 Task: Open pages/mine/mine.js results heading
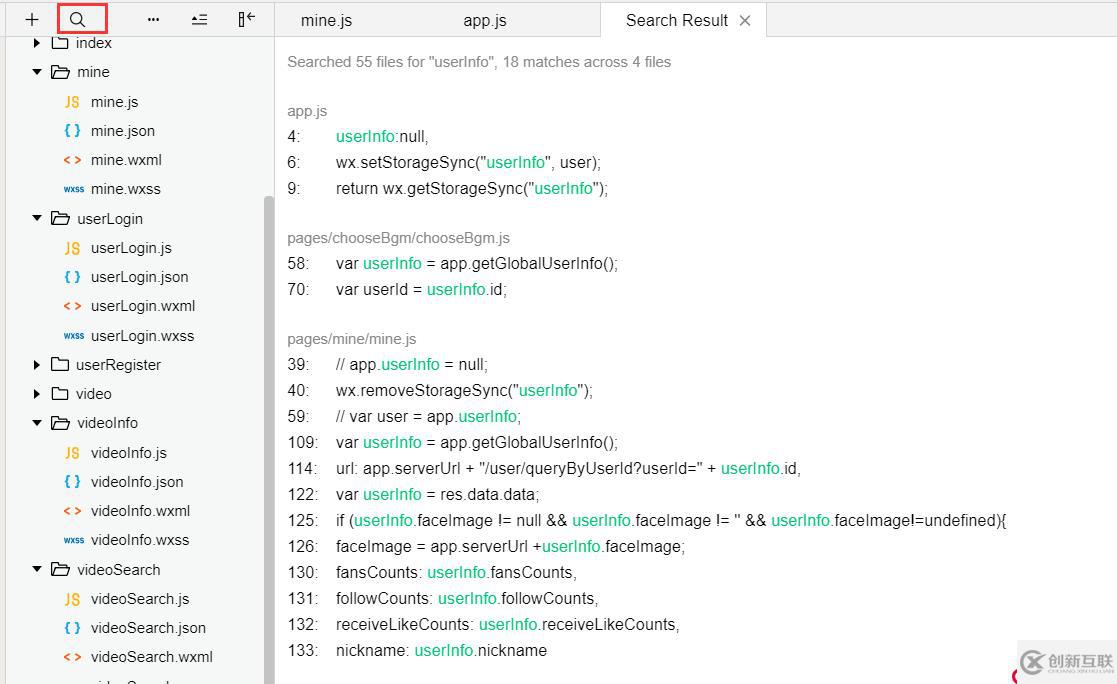(351, 339)
